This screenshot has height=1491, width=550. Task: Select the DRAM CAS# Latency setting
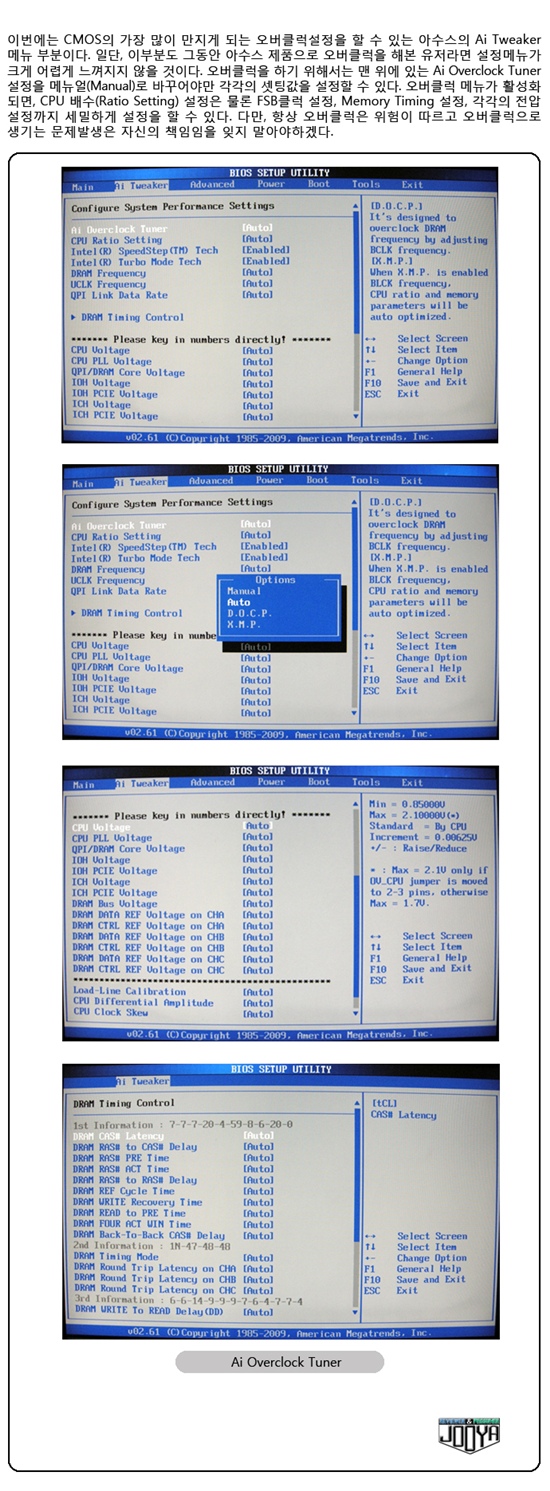(x=172, y=1135)
